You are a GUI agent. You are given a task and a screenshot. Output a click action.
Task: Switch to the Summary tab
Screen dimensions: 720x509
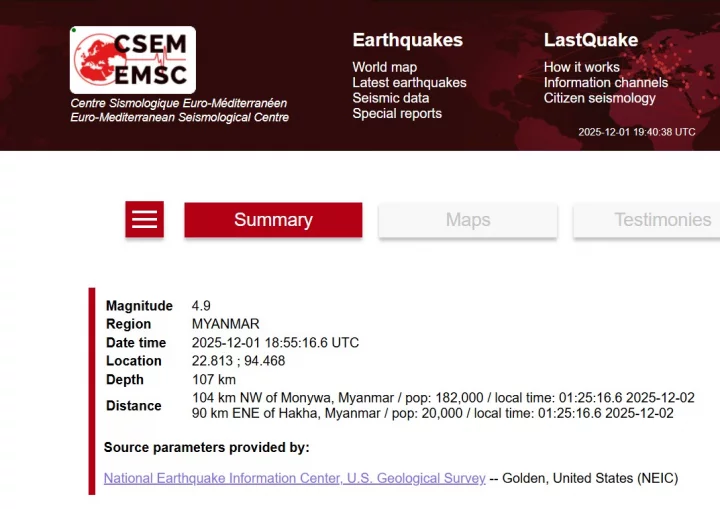click(x=273, y=220)
